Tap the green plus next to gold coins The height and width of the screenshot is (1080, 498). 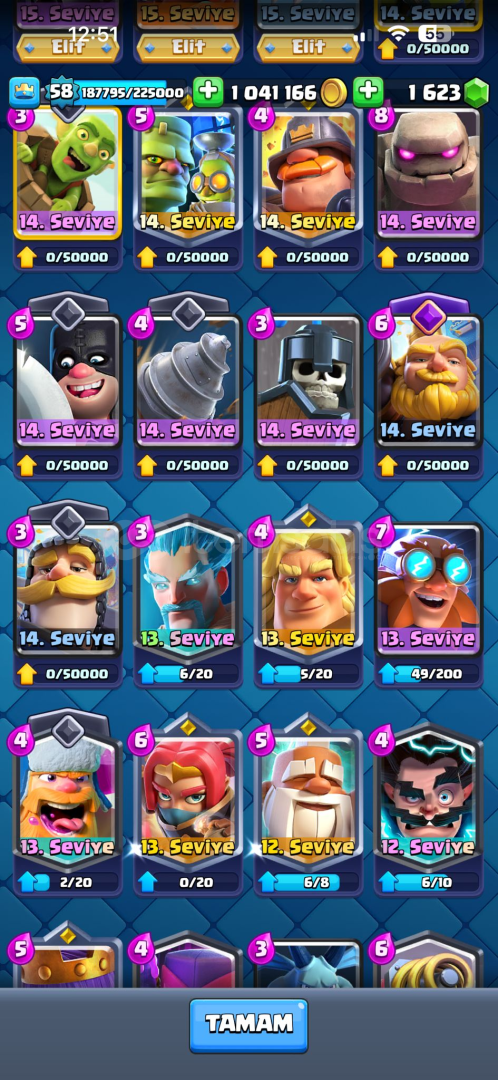coord(208,92)
